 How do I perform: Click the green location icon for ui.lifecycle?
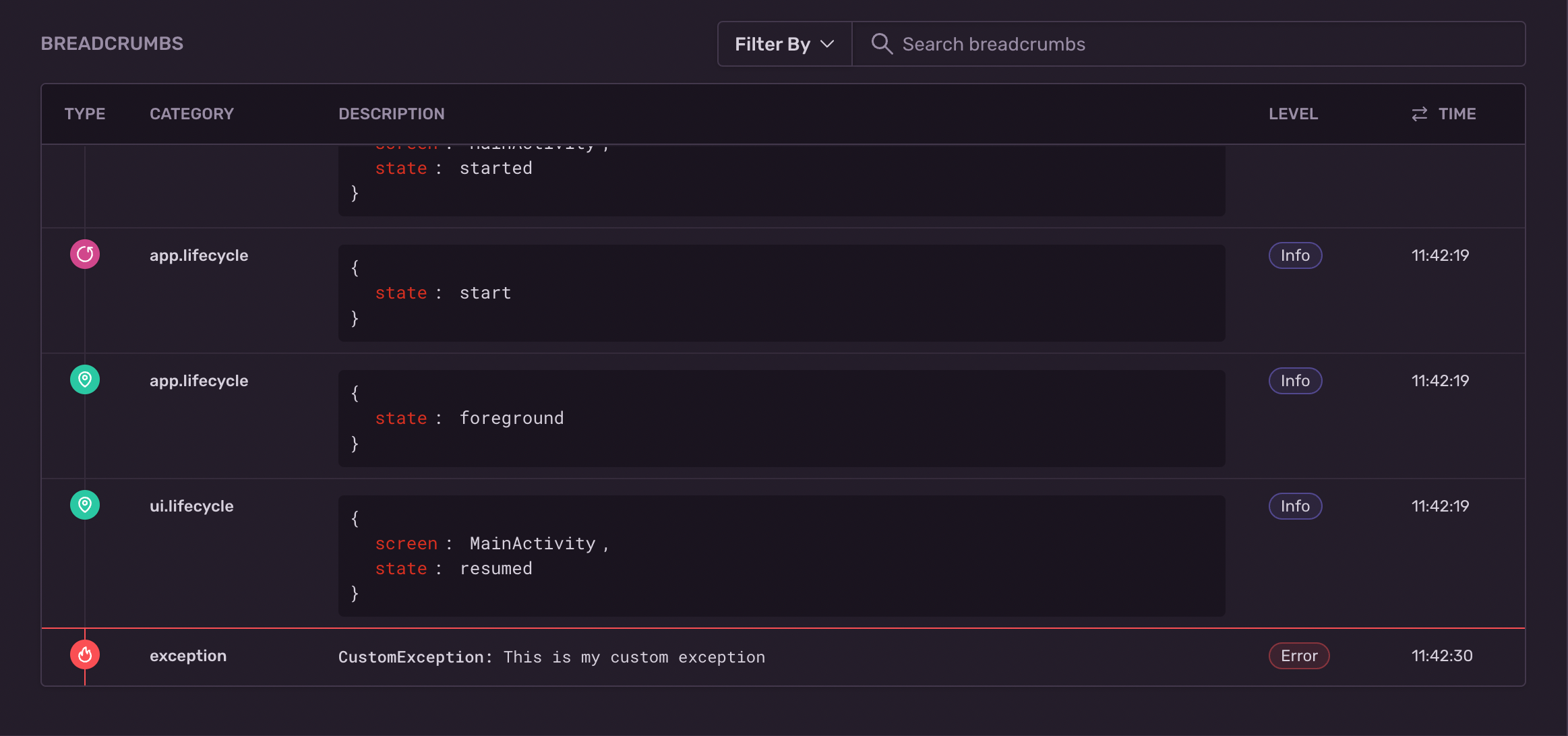85,505
